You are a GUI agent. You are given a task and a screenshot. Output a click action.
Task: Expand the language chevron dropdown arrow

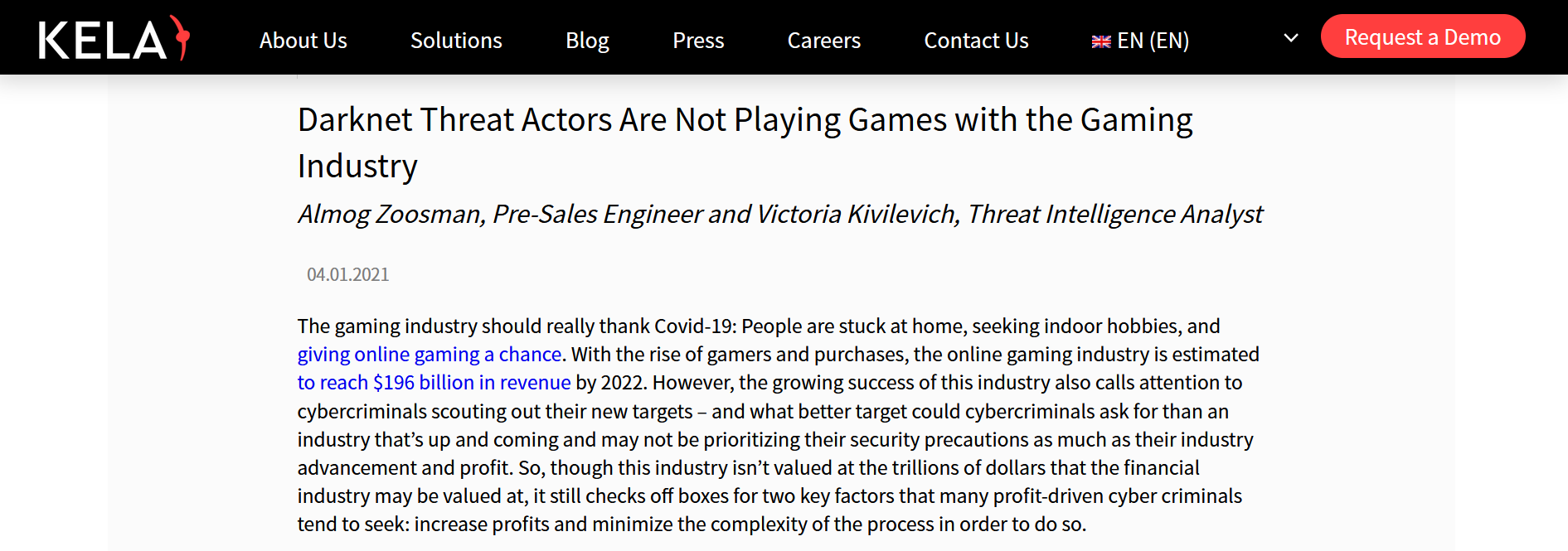pos(1290,38)
